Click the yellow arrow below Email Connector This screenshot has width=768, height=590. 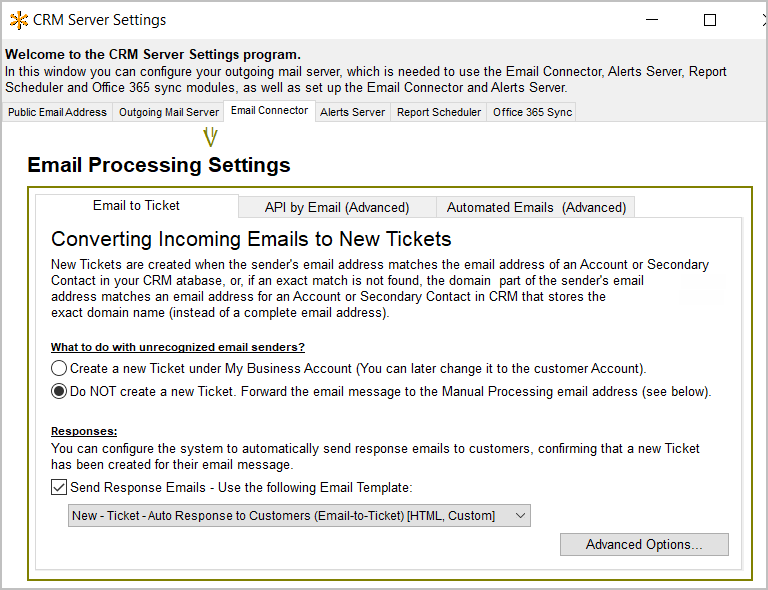(210, 137)
